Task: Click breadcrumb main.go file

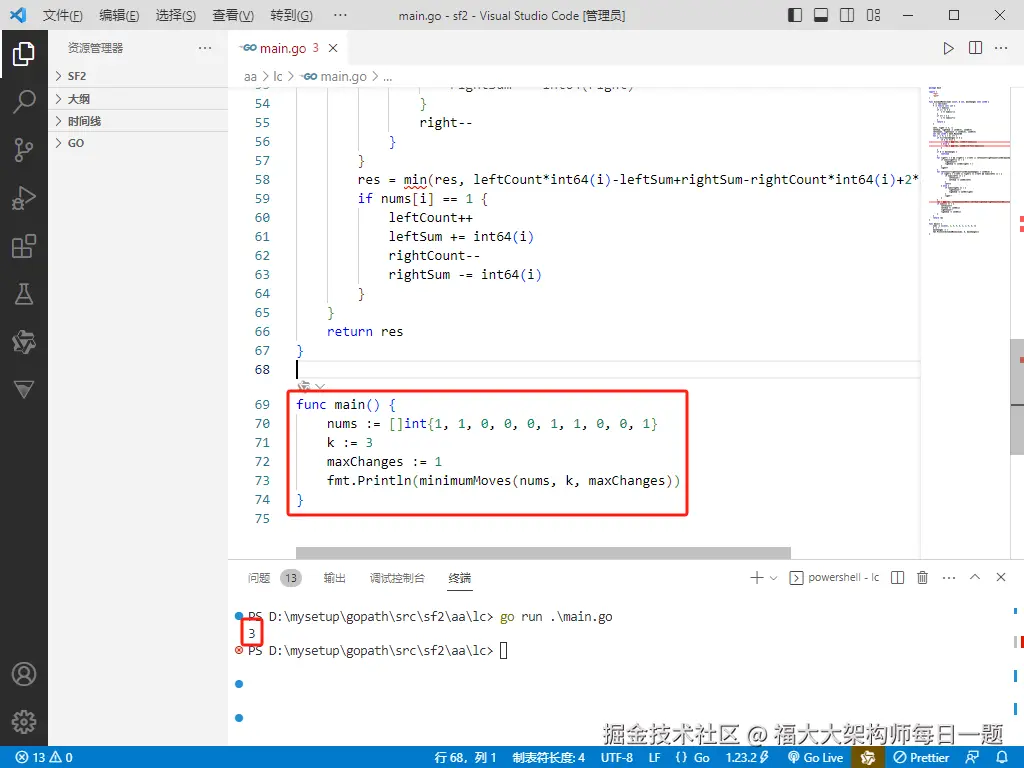Action: [334, 76]
